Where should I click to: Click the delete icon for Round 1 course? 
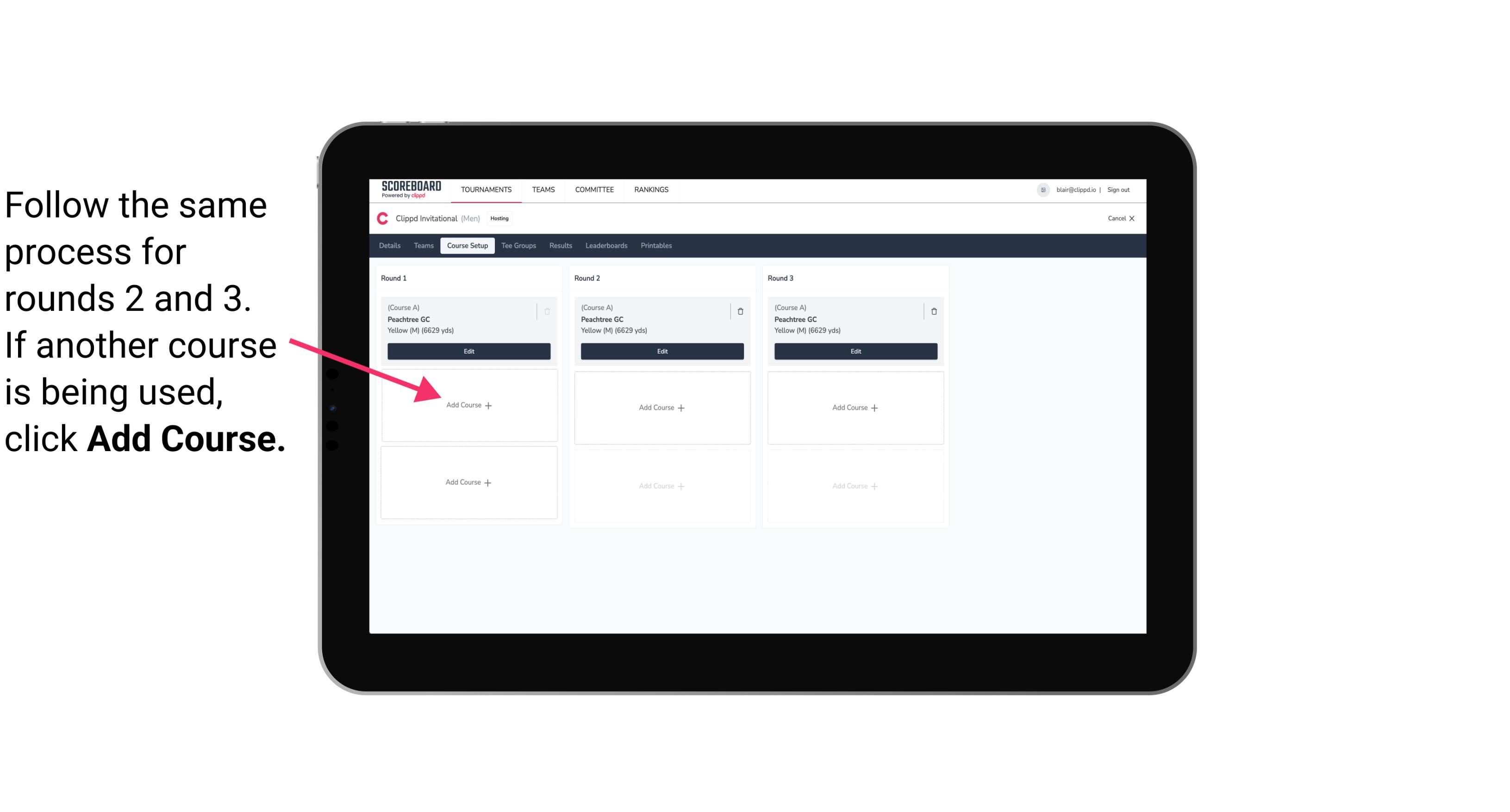click(548, 311)
